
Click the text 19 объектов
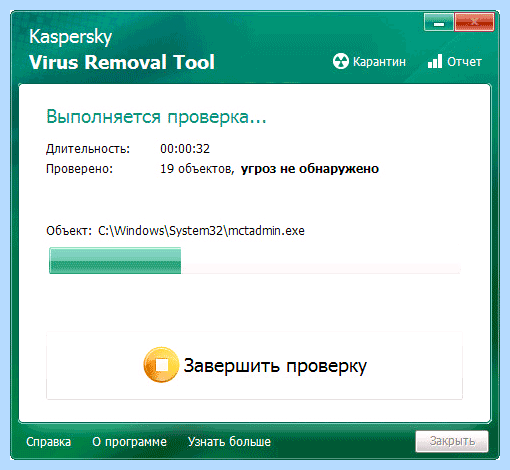coord(197,169)
